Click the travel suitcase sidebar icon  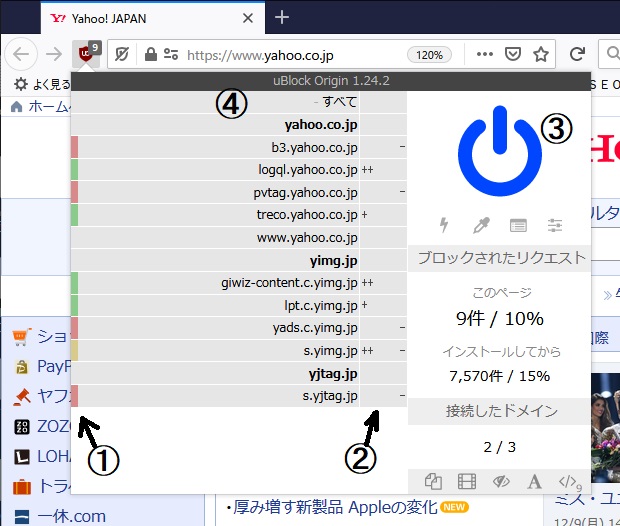coord(22,487)
